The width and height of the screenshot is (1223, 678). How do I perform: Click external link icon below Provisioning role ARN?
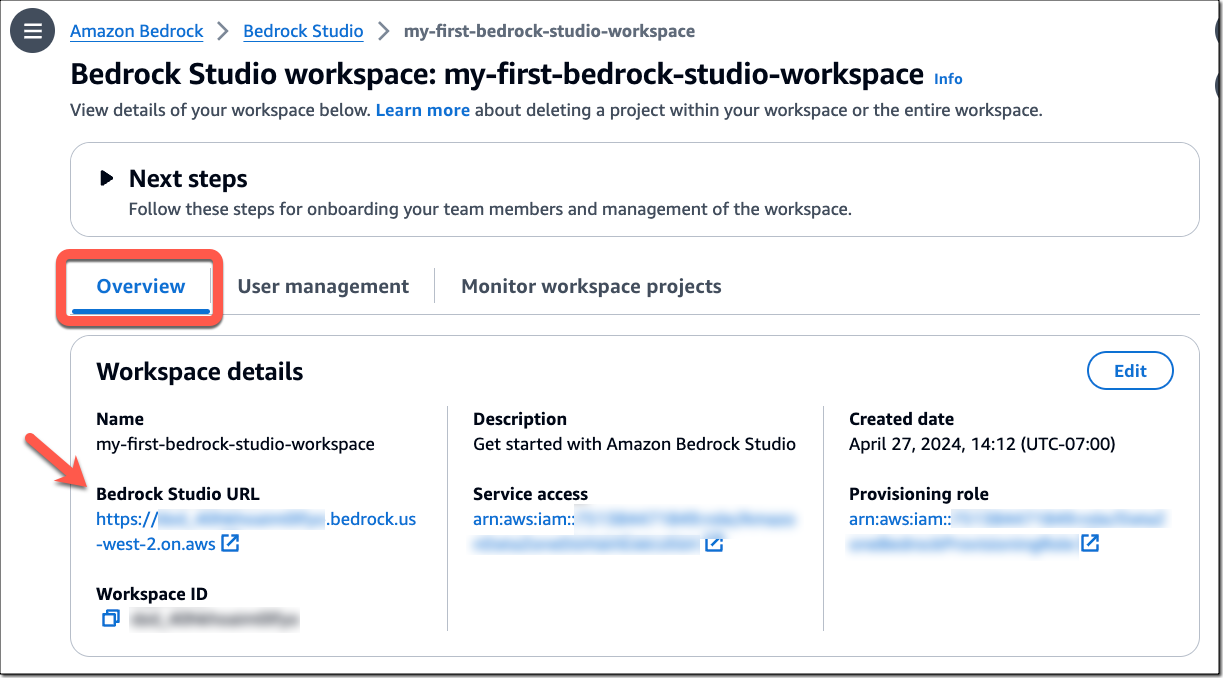1090,544
